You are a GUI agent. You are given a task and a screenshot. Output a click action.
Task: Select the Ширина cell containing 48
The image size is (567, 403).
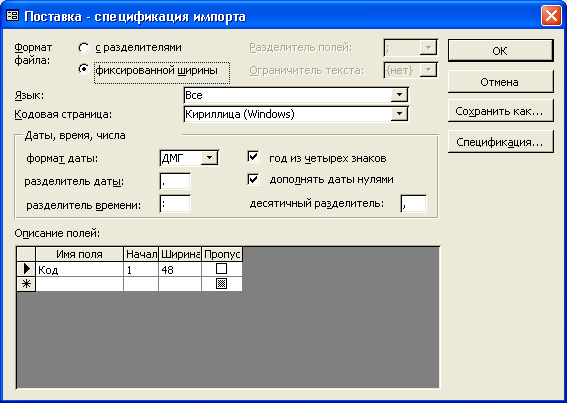(x=180, y=270)
